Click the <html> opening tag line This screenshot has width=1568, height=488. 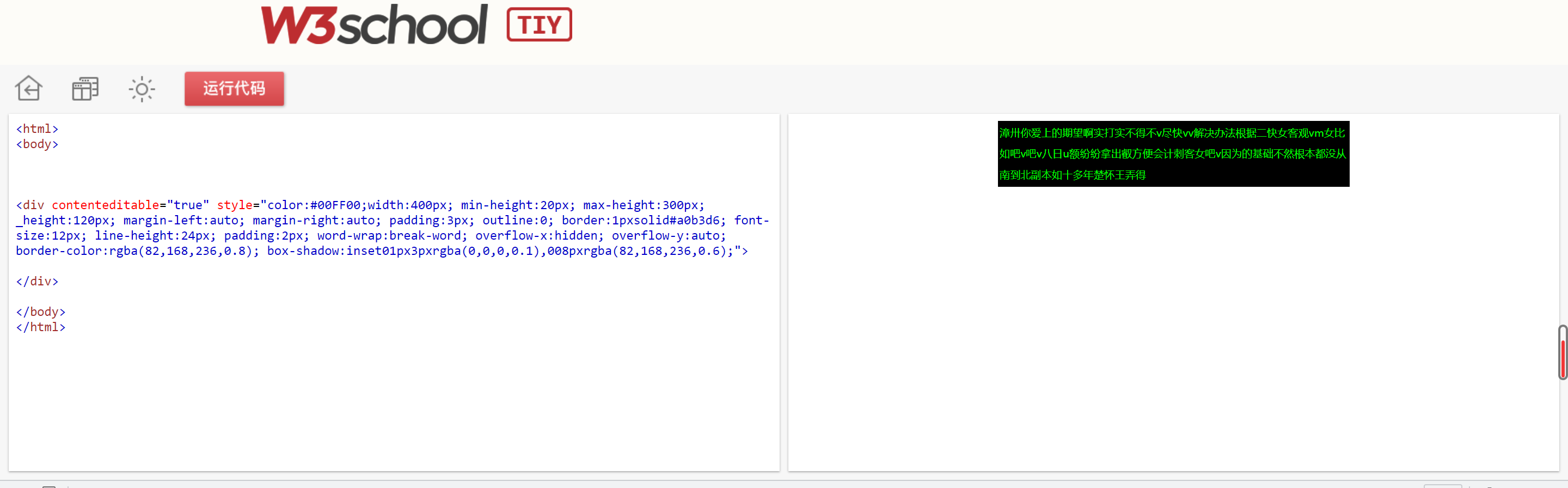click(x=37, y=129)
